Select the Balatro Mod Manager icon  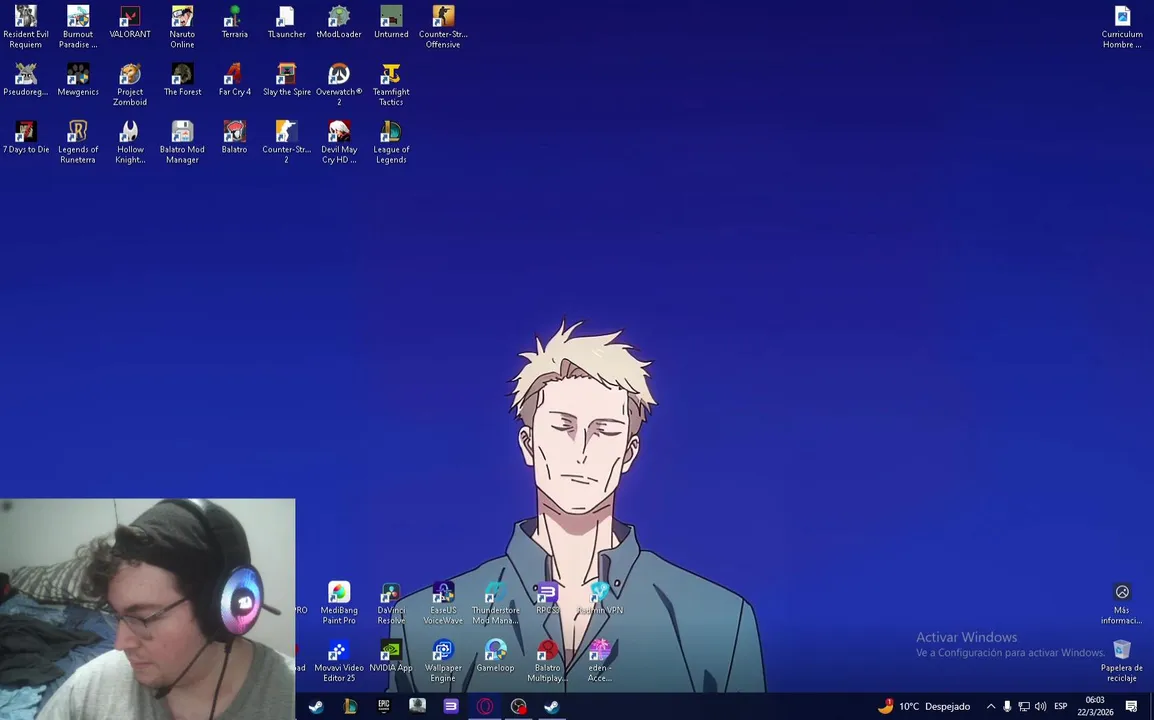pyautogui.click(x=183, y=141)
